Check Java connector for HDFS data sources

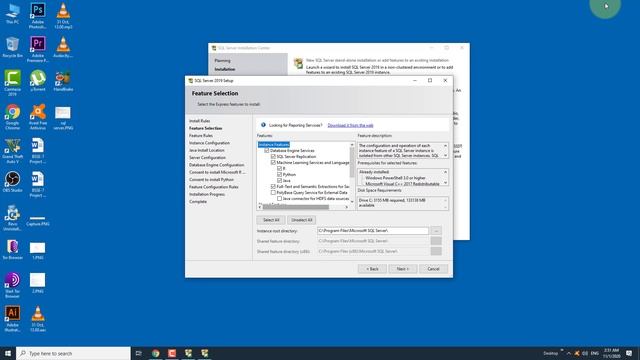[280, 198]
